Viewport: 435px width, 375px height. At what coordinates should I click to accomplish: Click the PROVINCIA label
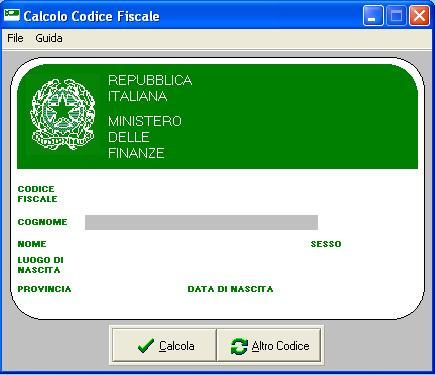(44, 289)
